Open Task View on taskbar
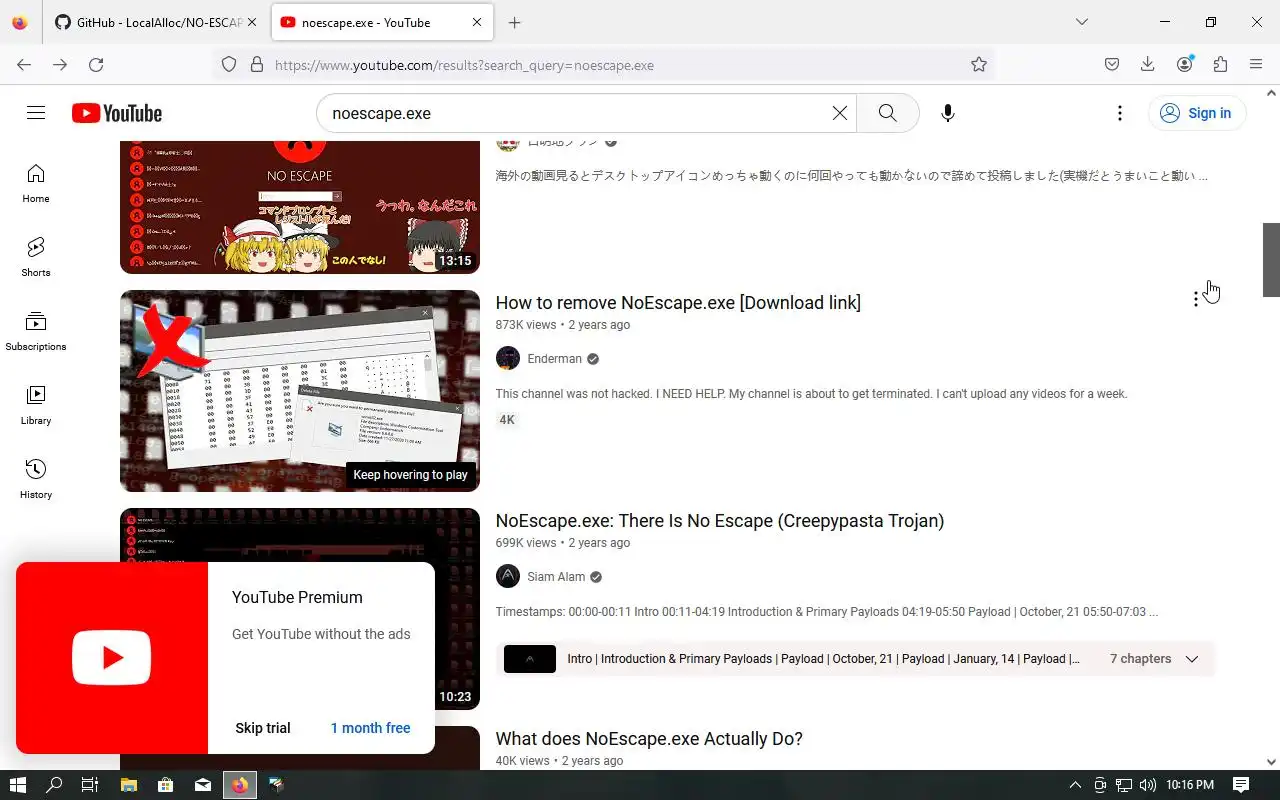This screenshot has height=800, width=1280. click(x=90, y=785)
